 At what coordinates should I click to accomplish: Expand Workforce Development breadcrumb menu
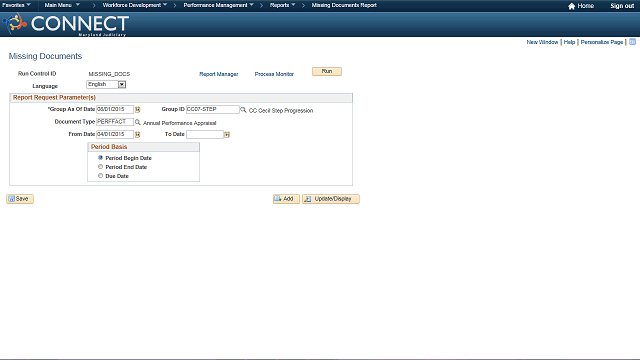point(135,5)
